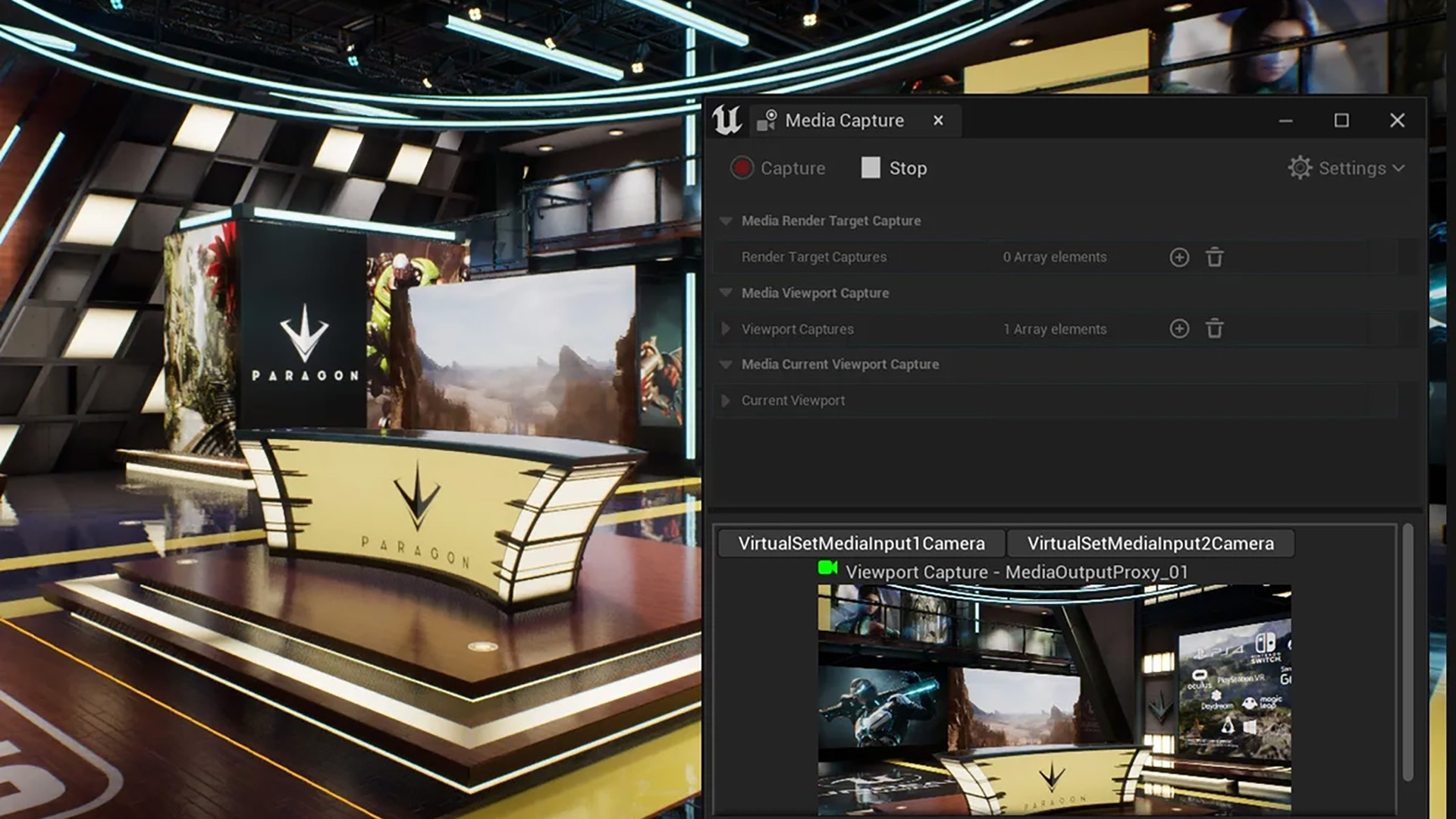Viewport: 1456px width, 819px height.
Task: Open the Settings gear icon
Action: (1300, 168)
